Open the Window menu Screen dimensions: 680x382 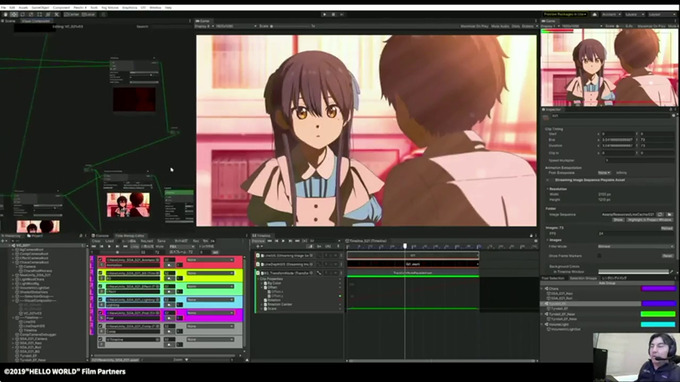(155, 7)
